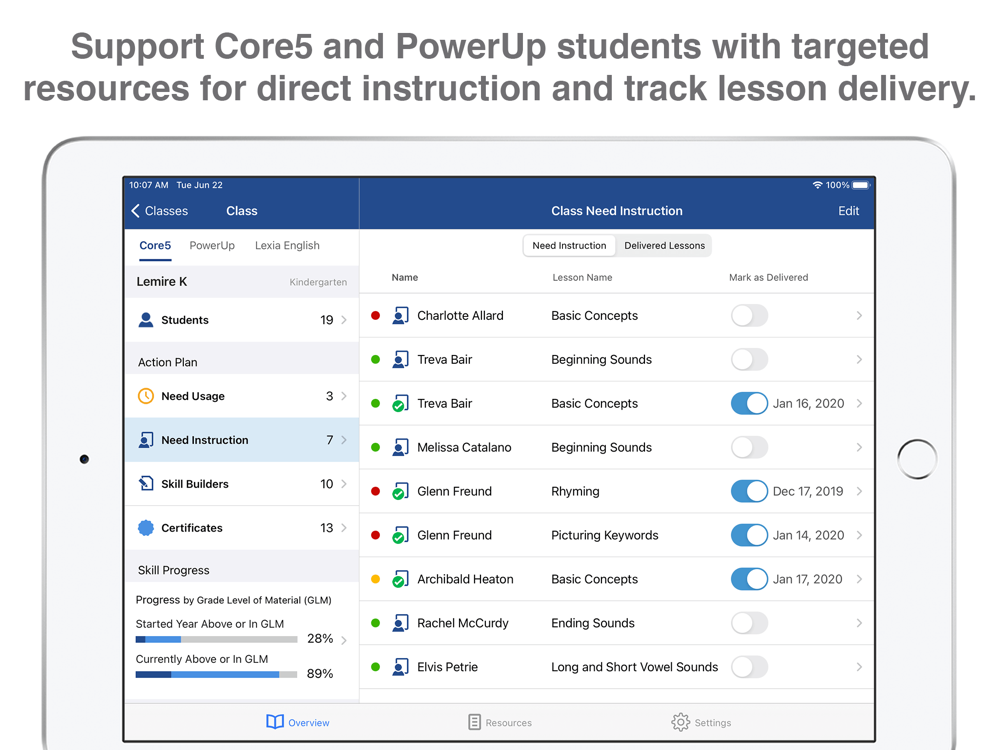Image resolution: width=1000 pixels, height=750 pixels.
Task: Click lesson icon beside Elvis Petrie
Action: click(x=400, y=667)
